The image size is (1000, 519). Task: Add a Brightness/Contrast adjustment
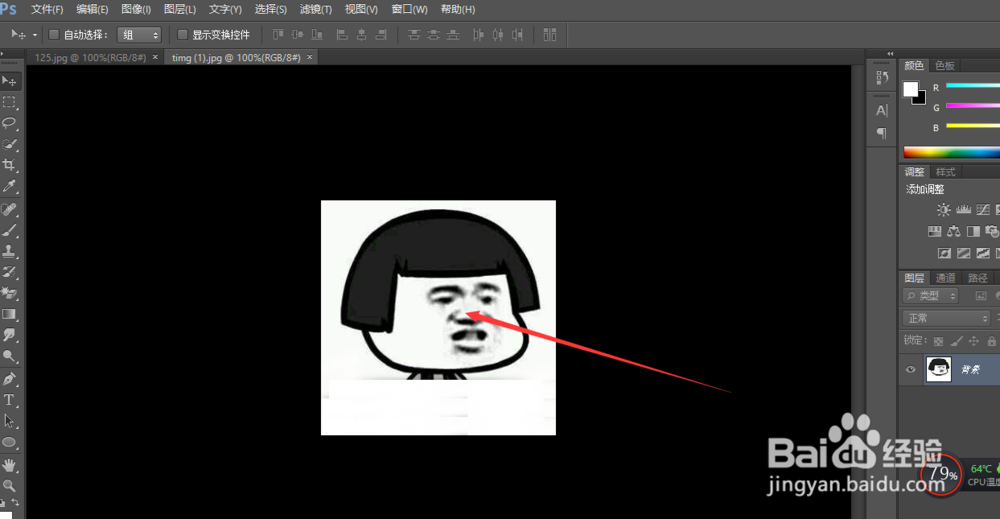click(944, 210)
